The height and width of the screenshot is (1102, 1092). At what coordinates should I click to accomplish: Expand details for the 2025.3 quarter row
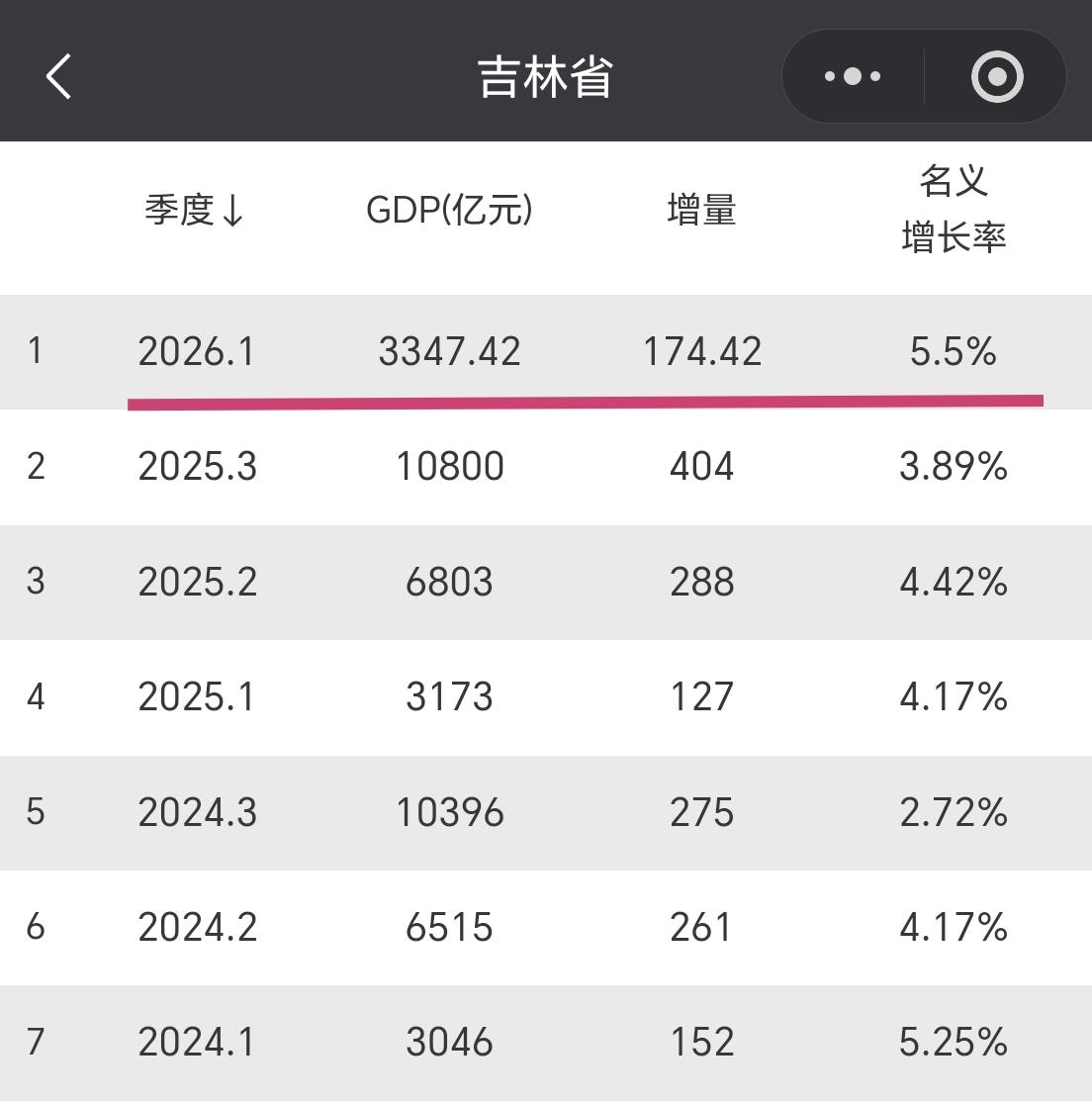click(x=546, y=466)
